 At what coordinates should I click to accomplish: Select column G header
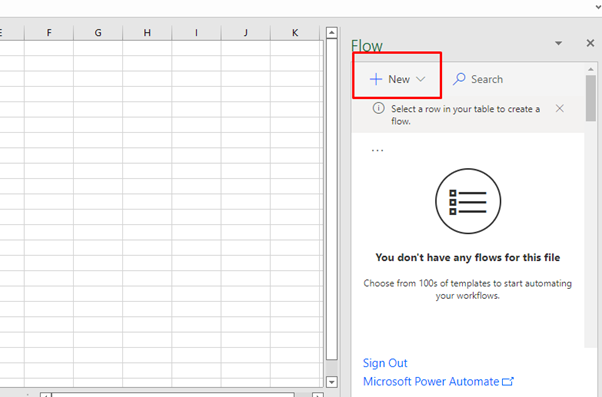[x=98, y=33]
